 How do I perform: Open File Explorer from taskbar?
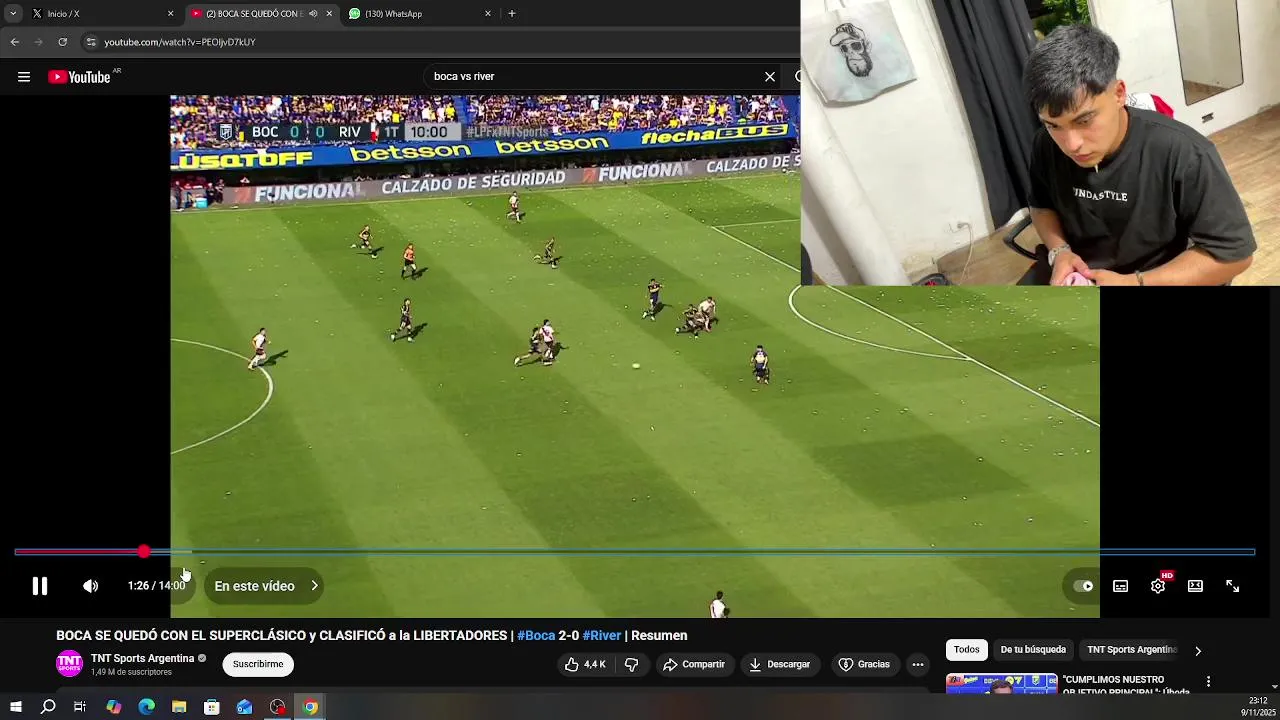click(179, 707)
